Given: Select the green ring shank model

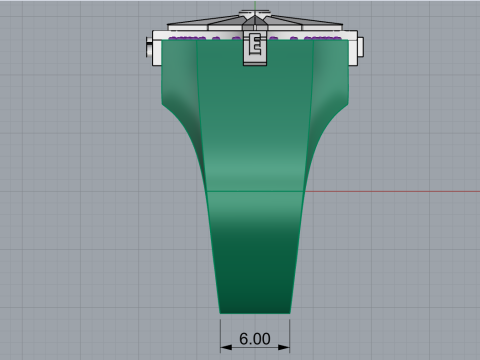Looking at the screenshot, I should coord(255,177).
